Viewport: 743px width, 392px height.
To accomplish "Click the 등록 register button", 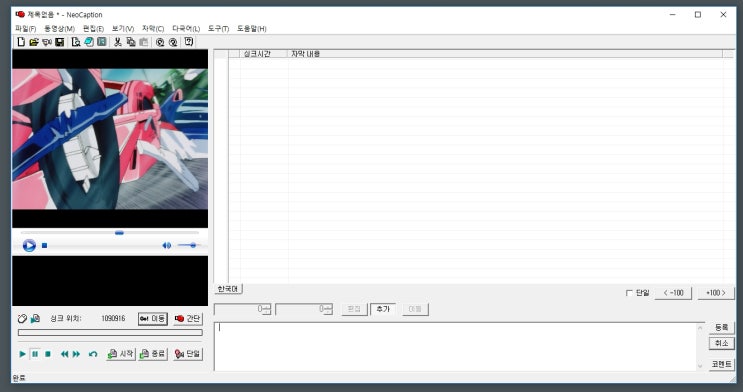I will click(721, 328).
